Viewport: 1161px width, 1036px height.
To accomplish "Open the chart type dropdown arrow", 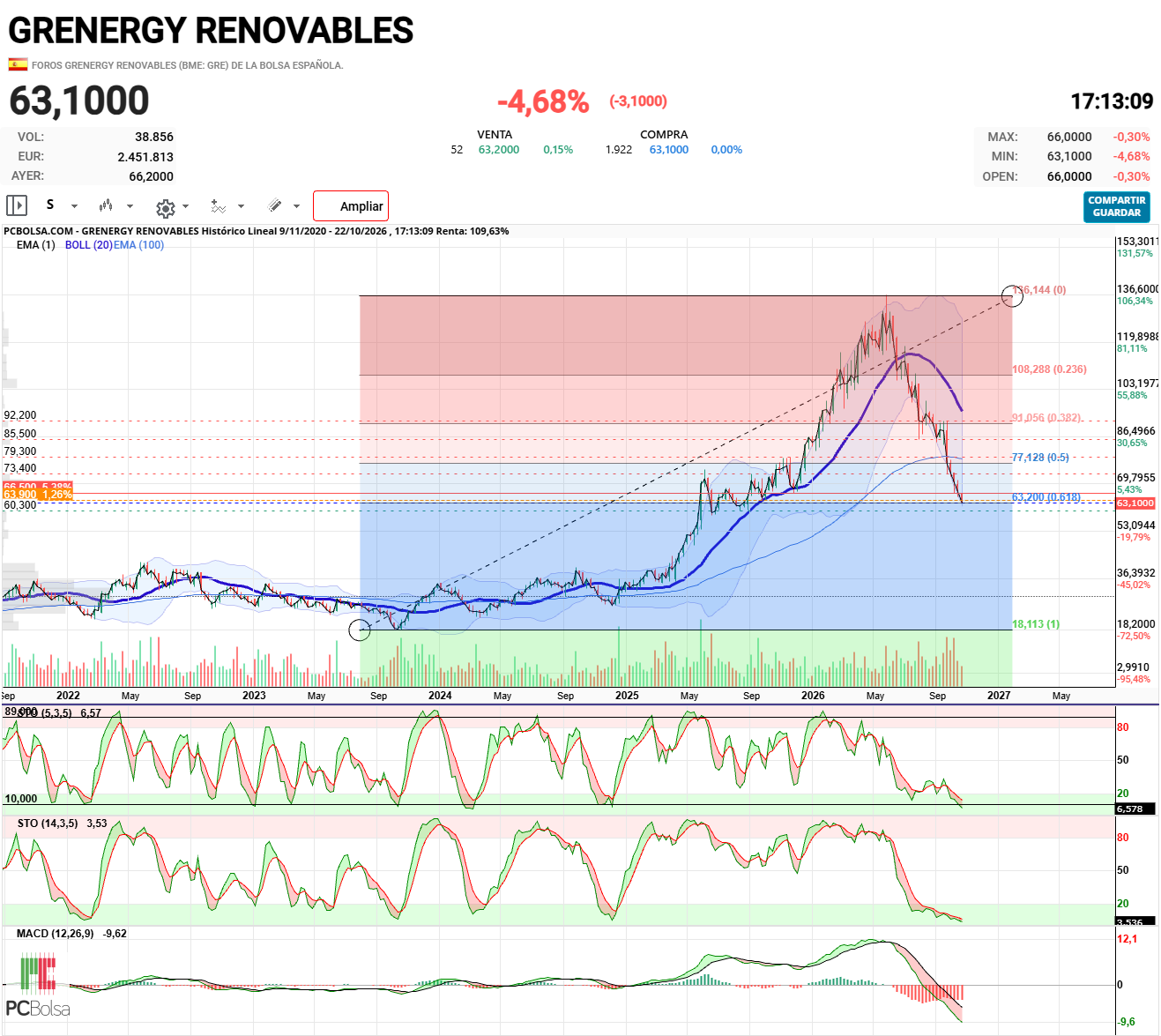I will (130, 206).
